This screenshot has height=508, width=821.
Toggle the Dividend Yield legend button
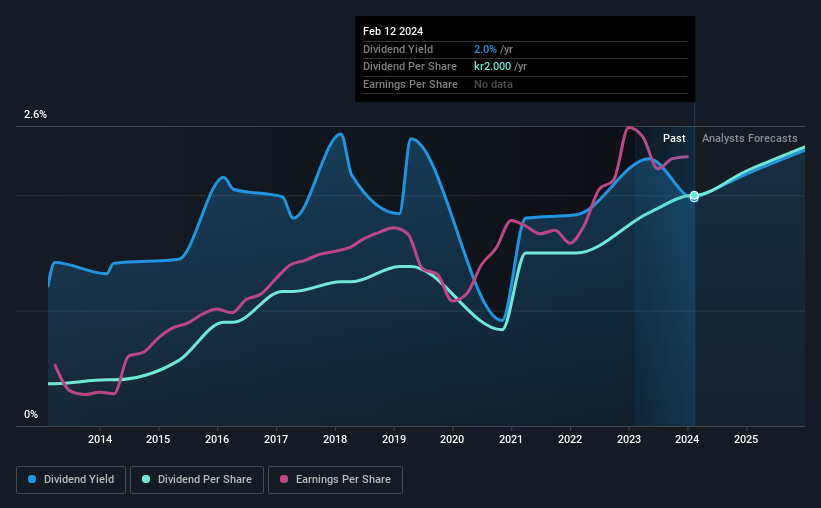(x=71, y=479)
